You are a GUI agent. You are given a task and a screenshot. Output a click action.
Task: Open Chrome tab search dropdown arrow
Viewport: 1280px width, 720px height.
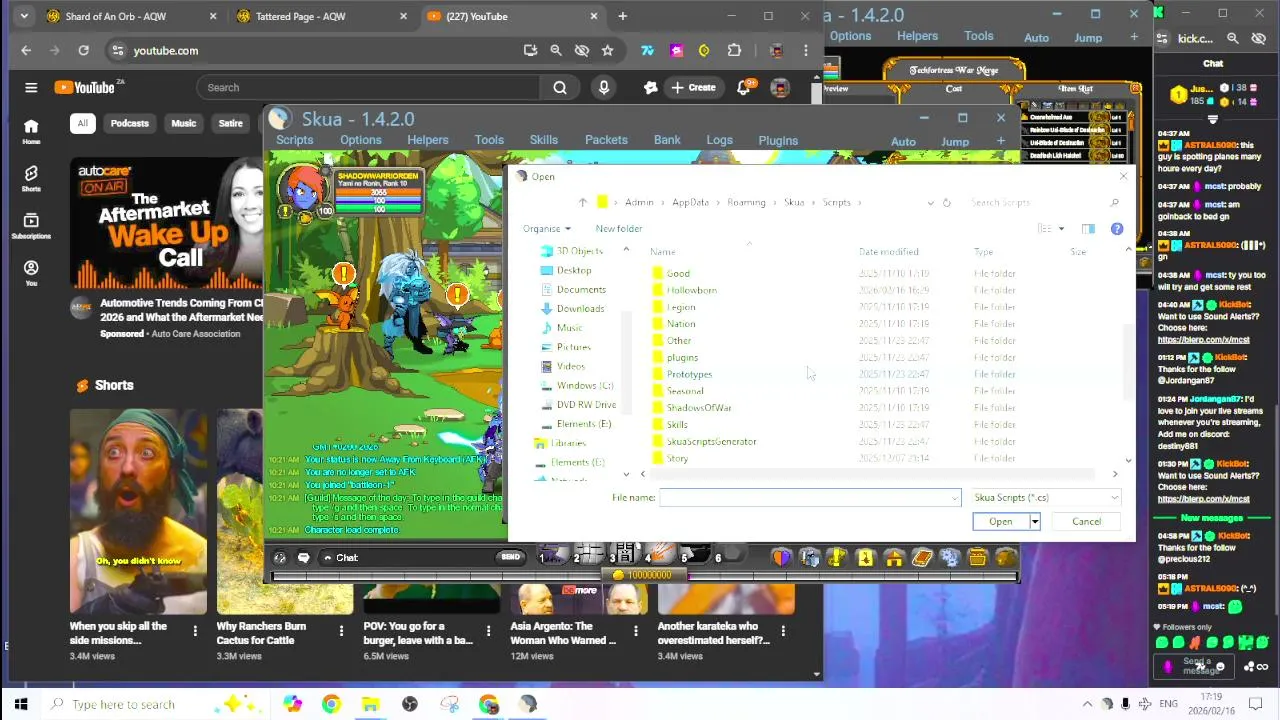[24, 16]
